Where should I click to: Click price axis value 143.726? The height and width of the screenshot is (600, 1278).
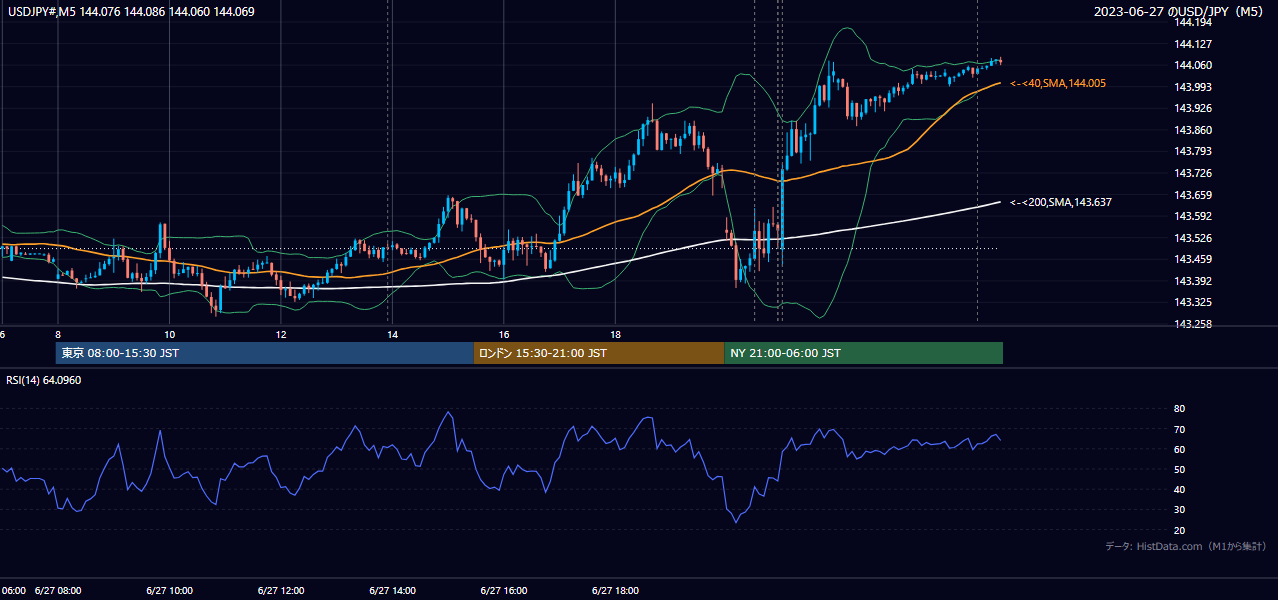[x=1192, y=173]
